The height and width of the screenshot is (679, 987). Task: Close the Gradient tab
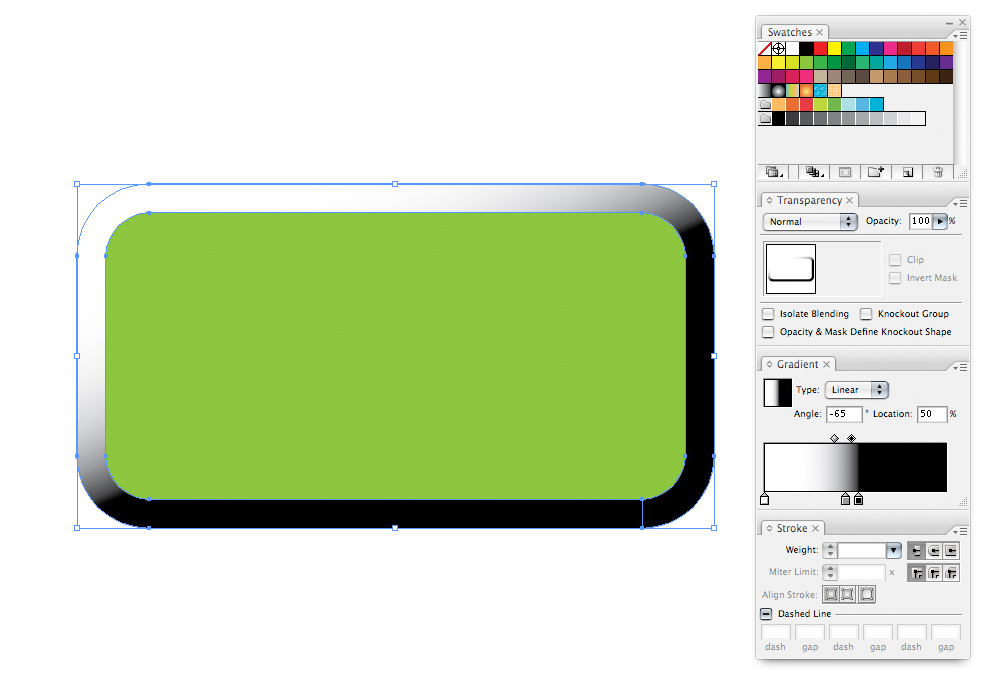tap(826, 364)
